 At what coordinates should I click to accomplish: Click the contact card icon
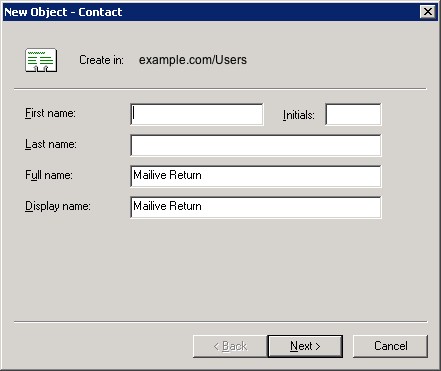click(x=41, y=60)
